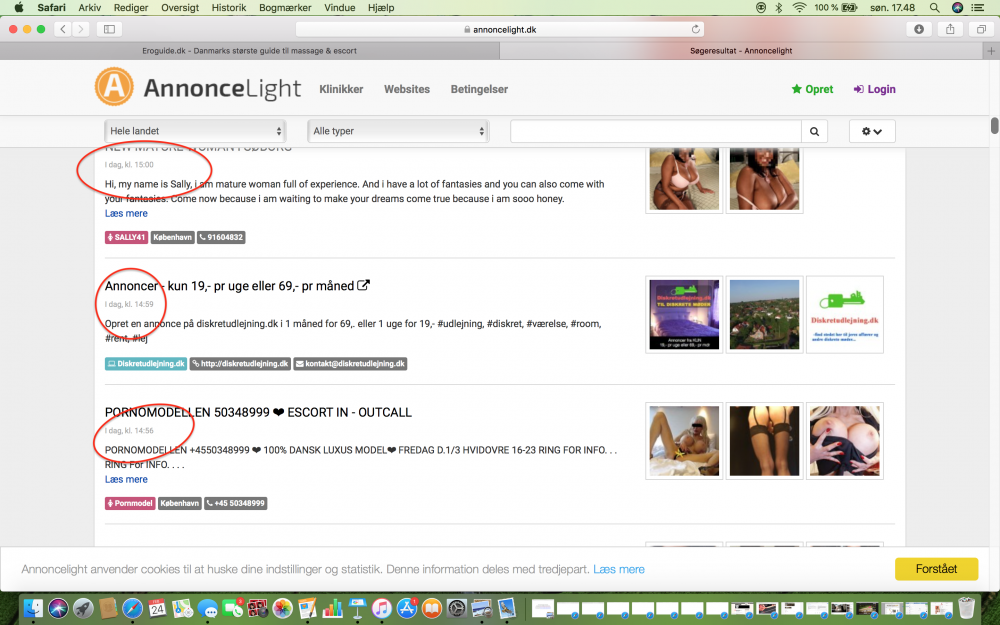Viewport: 1000px width, 625px height.
Task: Expand the Hele landet region dropdown
Action: [x=195, y=131]
